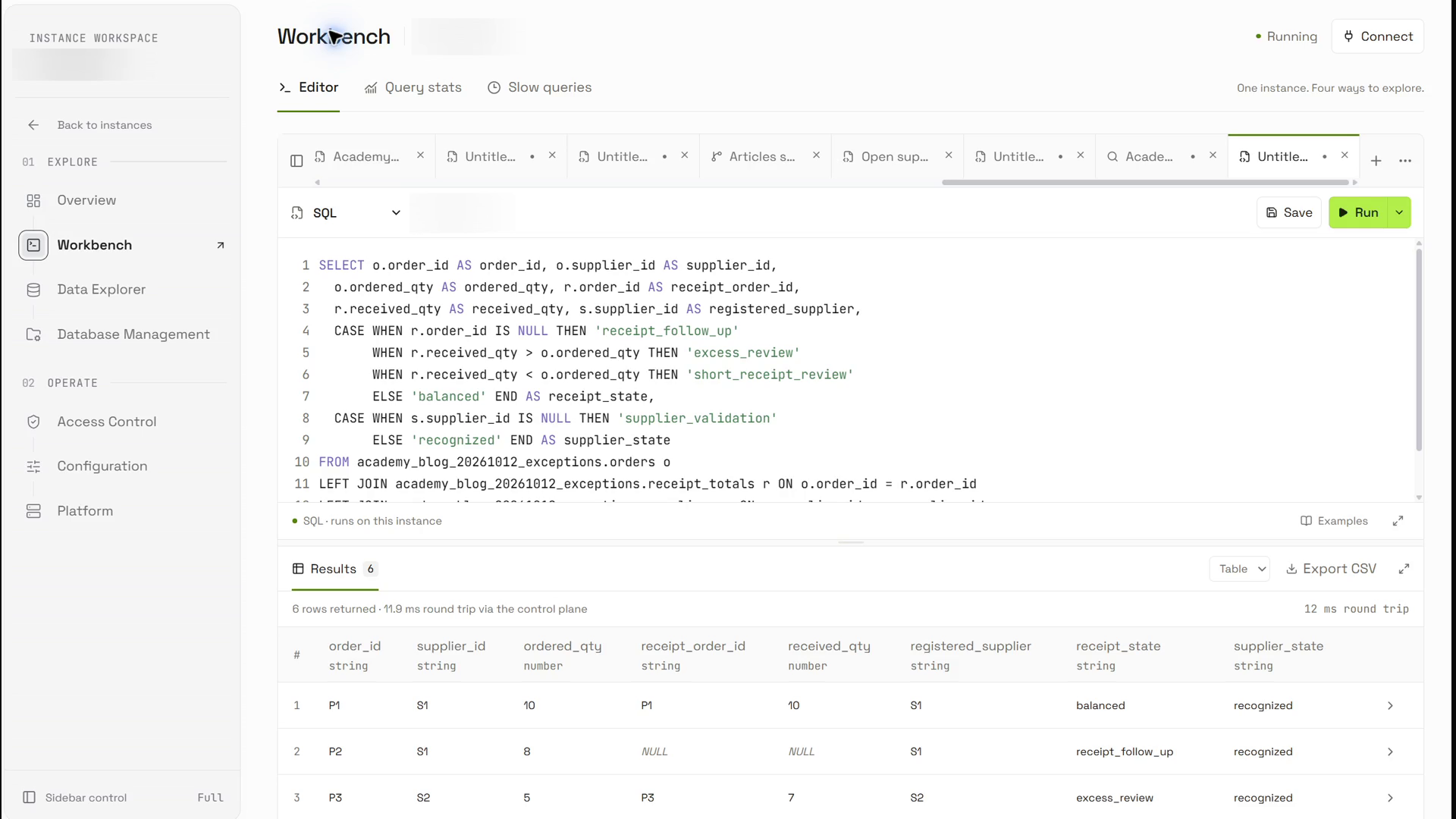Click the receipt_follow_up cell in row 2
This screenshot has height=819, width=1456.
coord(1125,752)
